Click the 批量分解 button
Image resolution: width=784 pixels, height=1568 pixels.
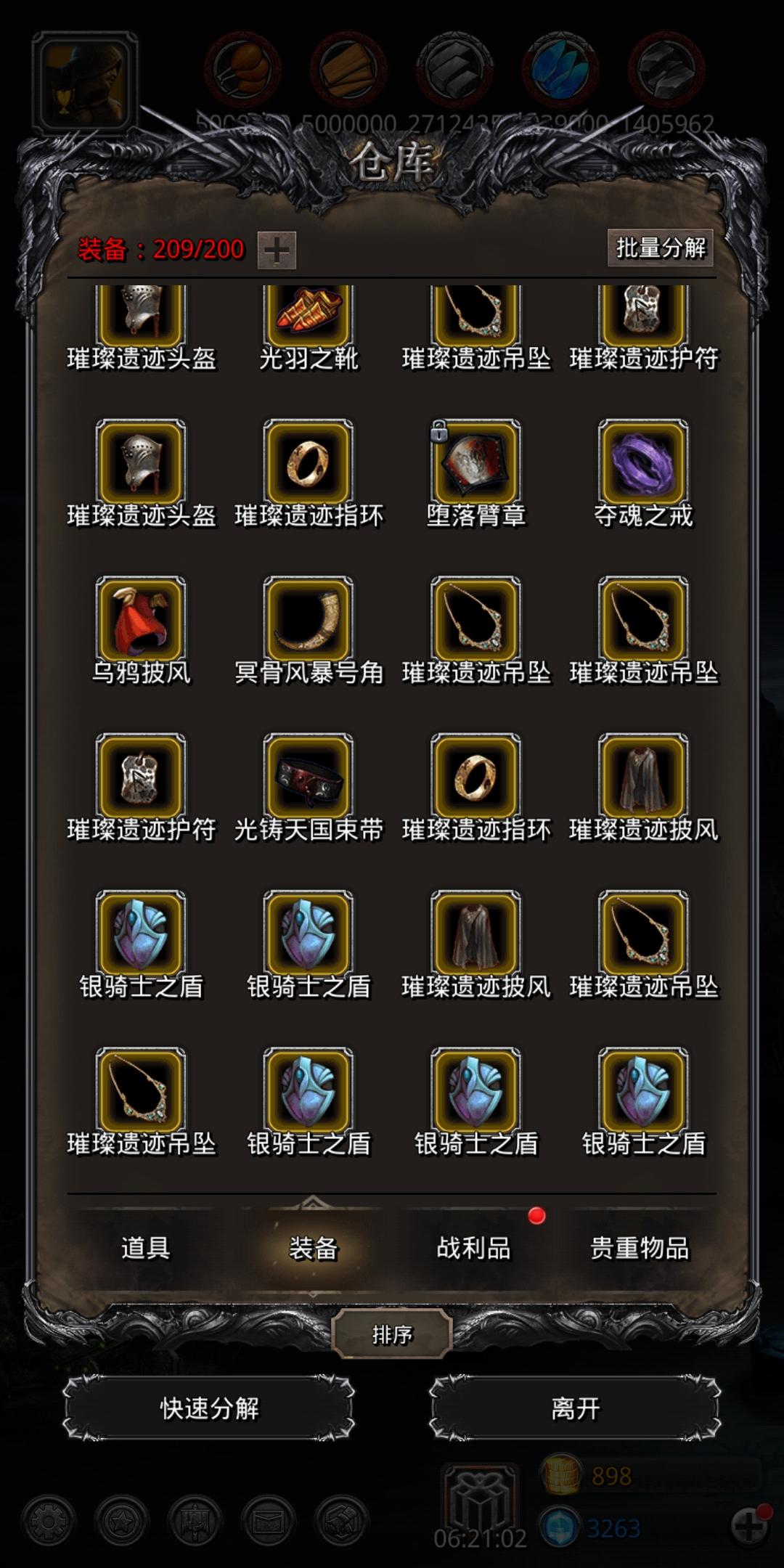[x=661, y=248]
